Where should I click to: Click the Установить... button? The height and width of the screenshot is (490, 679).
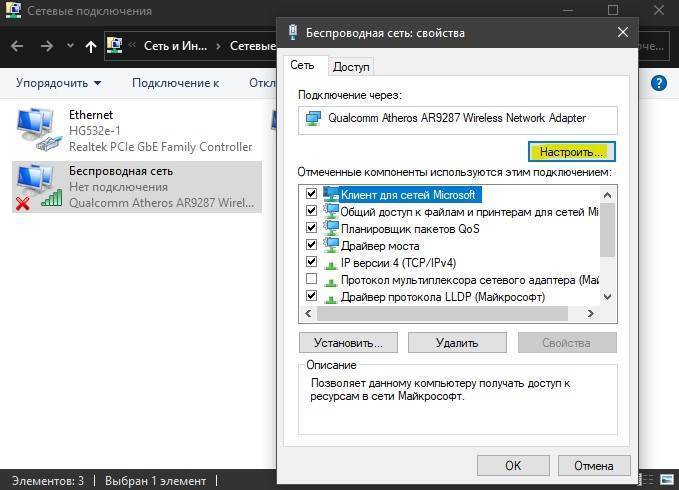coord(348,343)
